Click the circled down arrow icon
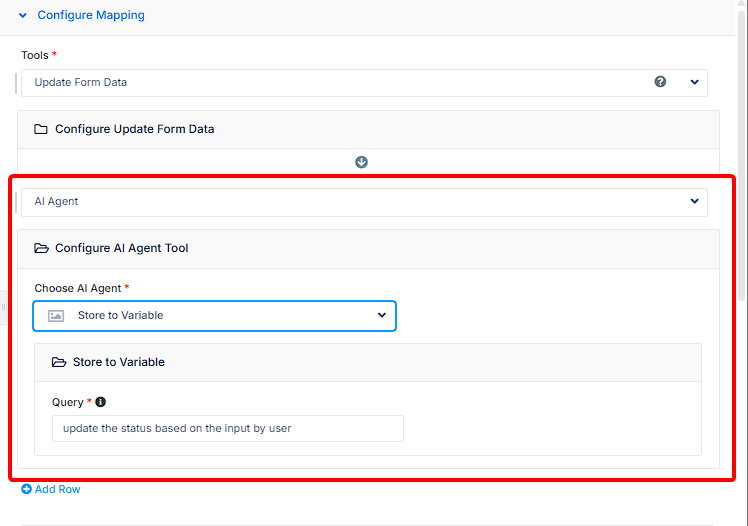This screenshot has width=748, height=526. click(x=362, y=162)
